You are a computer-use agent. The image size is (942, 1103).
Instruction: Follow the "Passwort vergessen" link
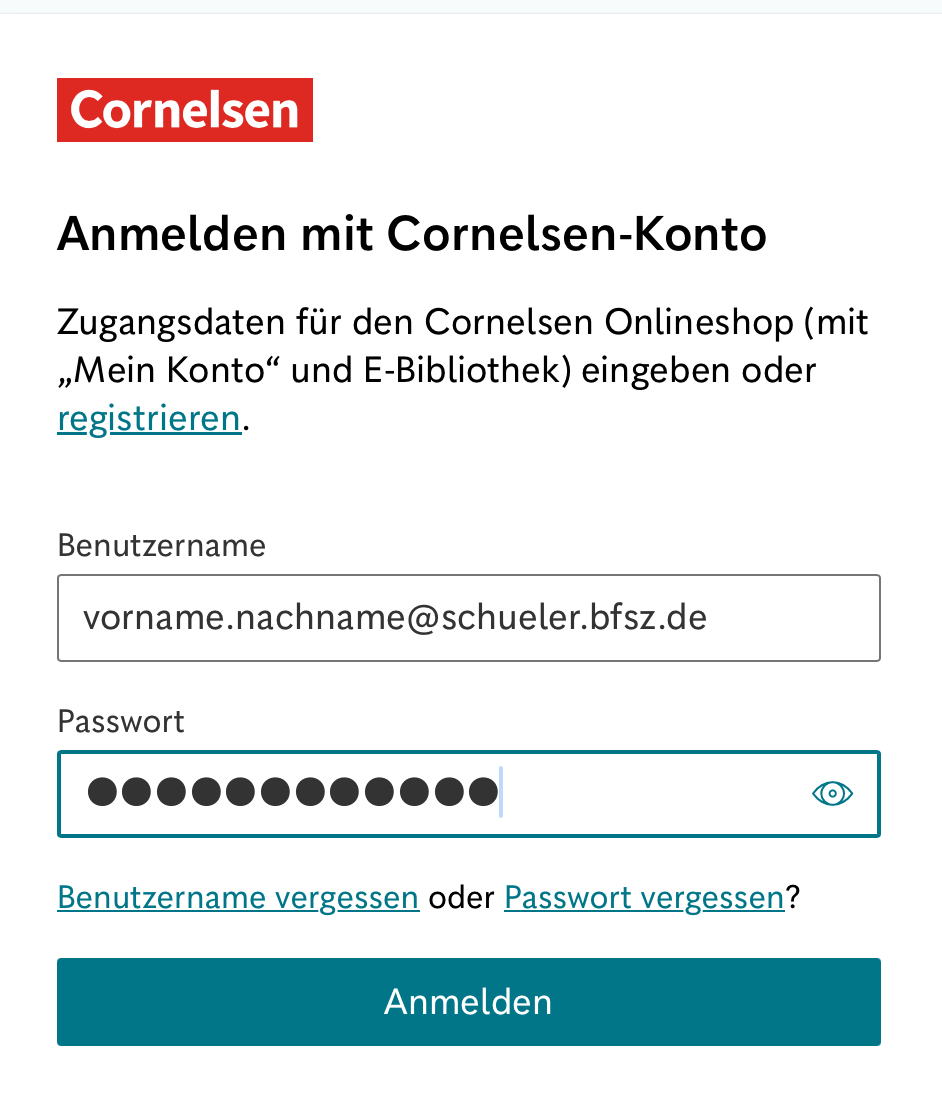644,898
